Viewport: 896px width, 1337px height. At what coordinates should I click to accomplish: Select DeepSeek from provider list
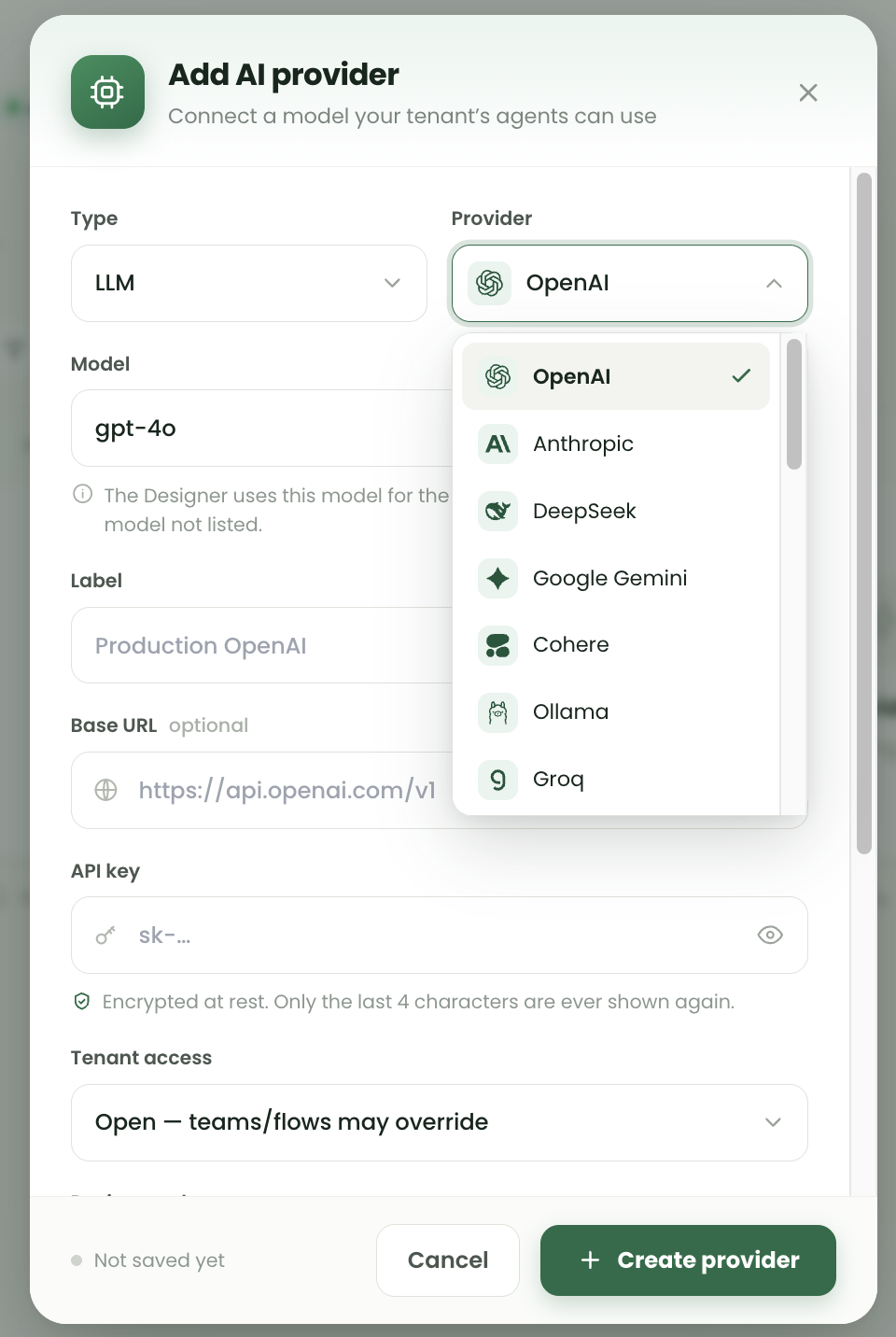[616, 511]
